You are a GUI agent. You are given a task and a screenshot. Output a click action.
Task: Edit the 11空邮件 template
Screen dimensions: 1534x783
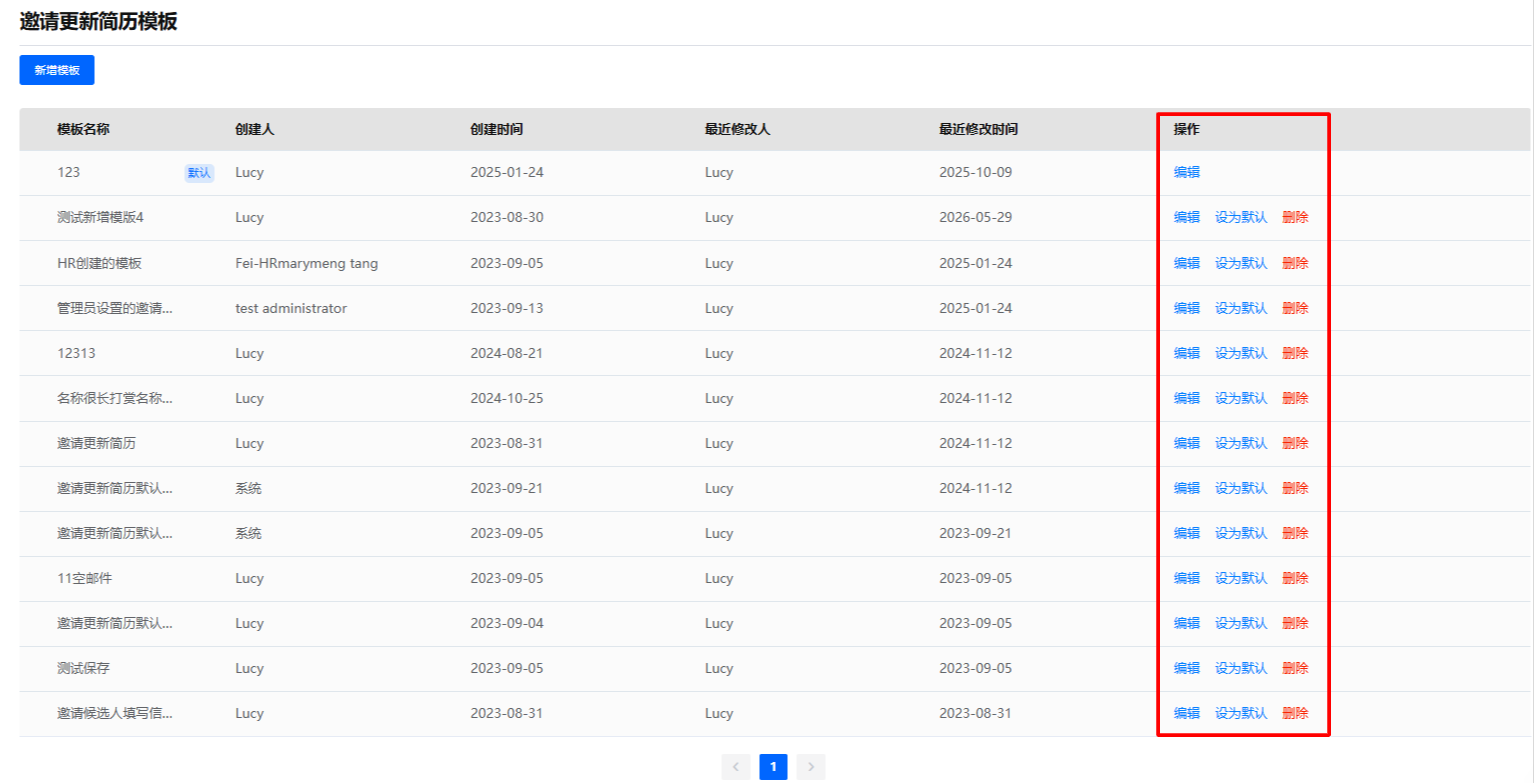pyautogui.click(x=1187, y=578)
